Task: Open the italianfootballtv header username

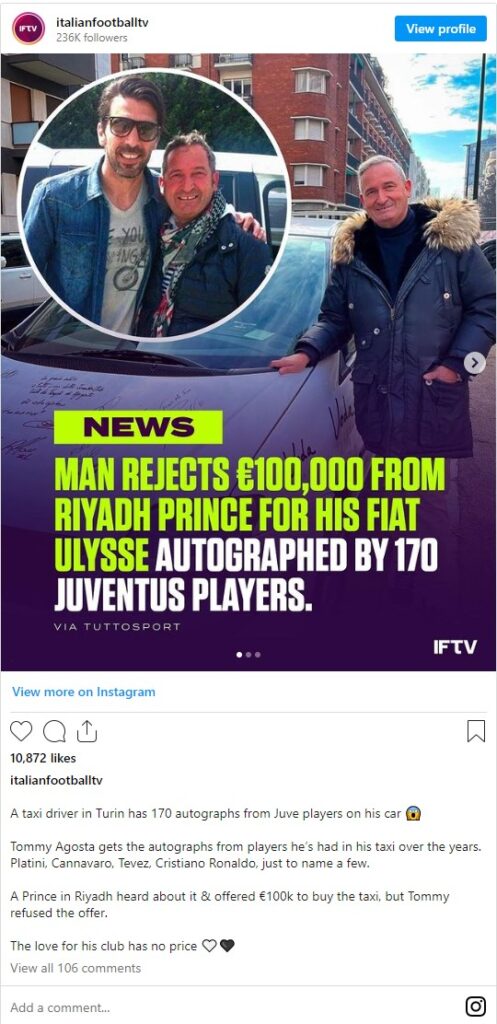Action: pyautogui.click(x=102, y=22)
